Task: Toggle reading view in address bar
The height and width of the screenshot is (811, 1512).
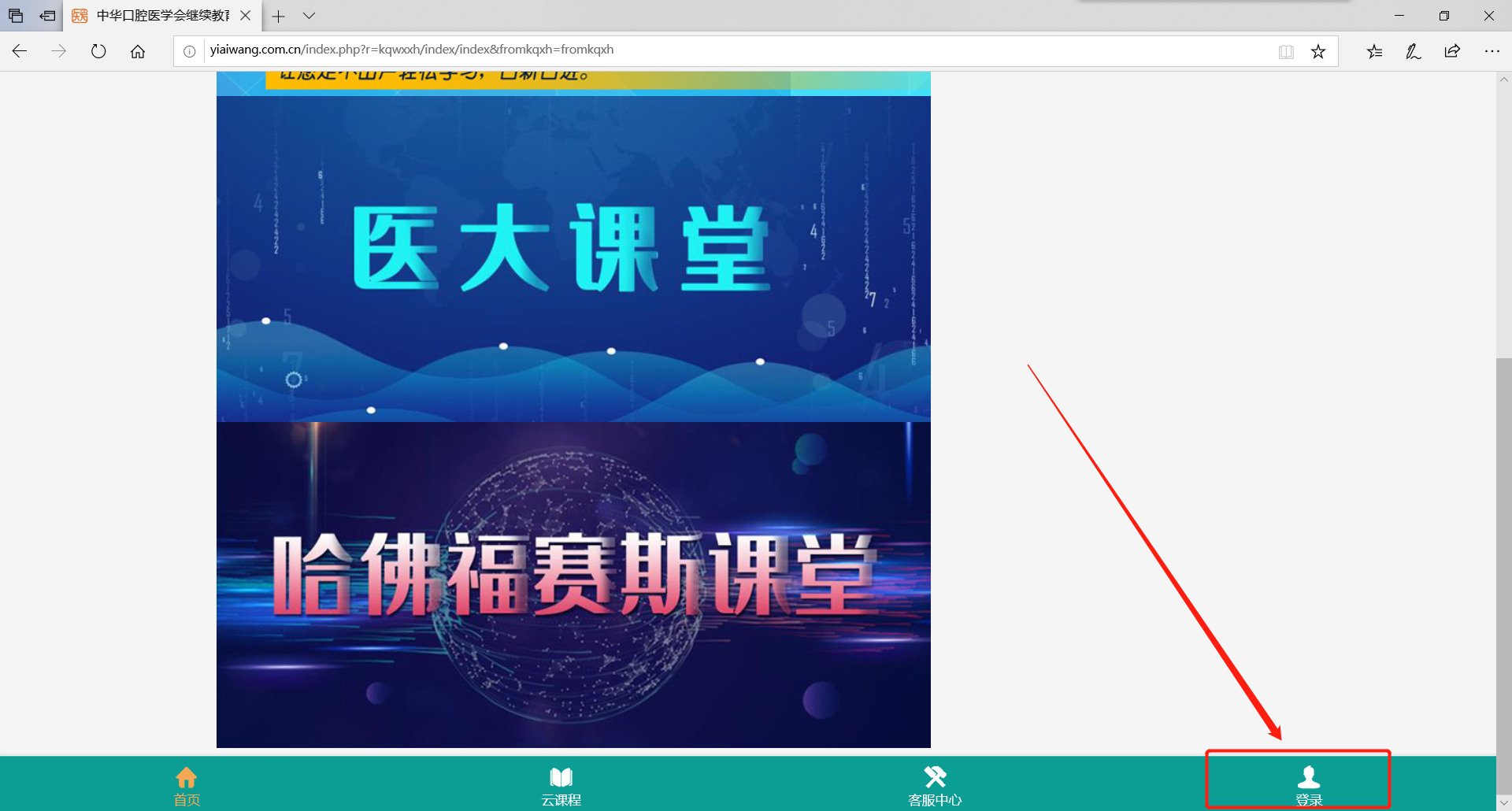Action: point(1286,51)
